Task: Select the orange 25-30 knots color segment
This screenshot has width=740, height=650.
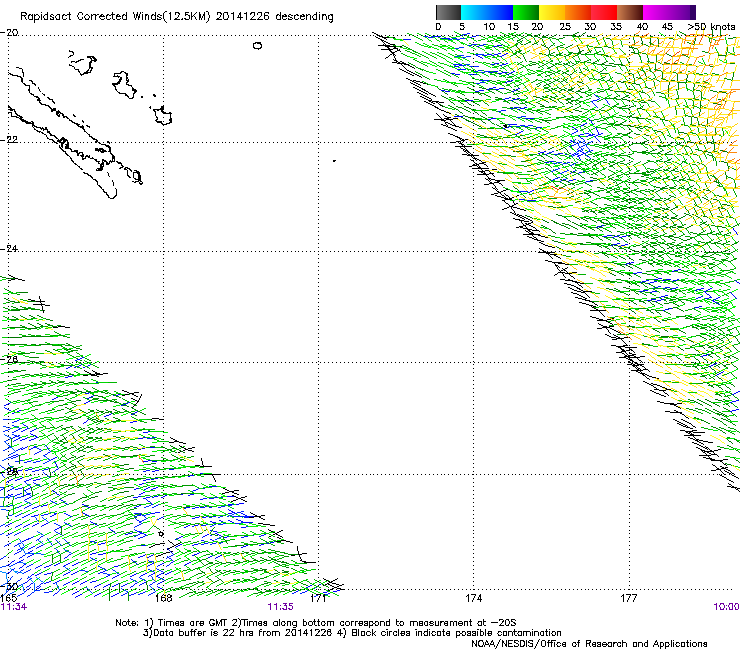Action: click(x=578, y=12)
